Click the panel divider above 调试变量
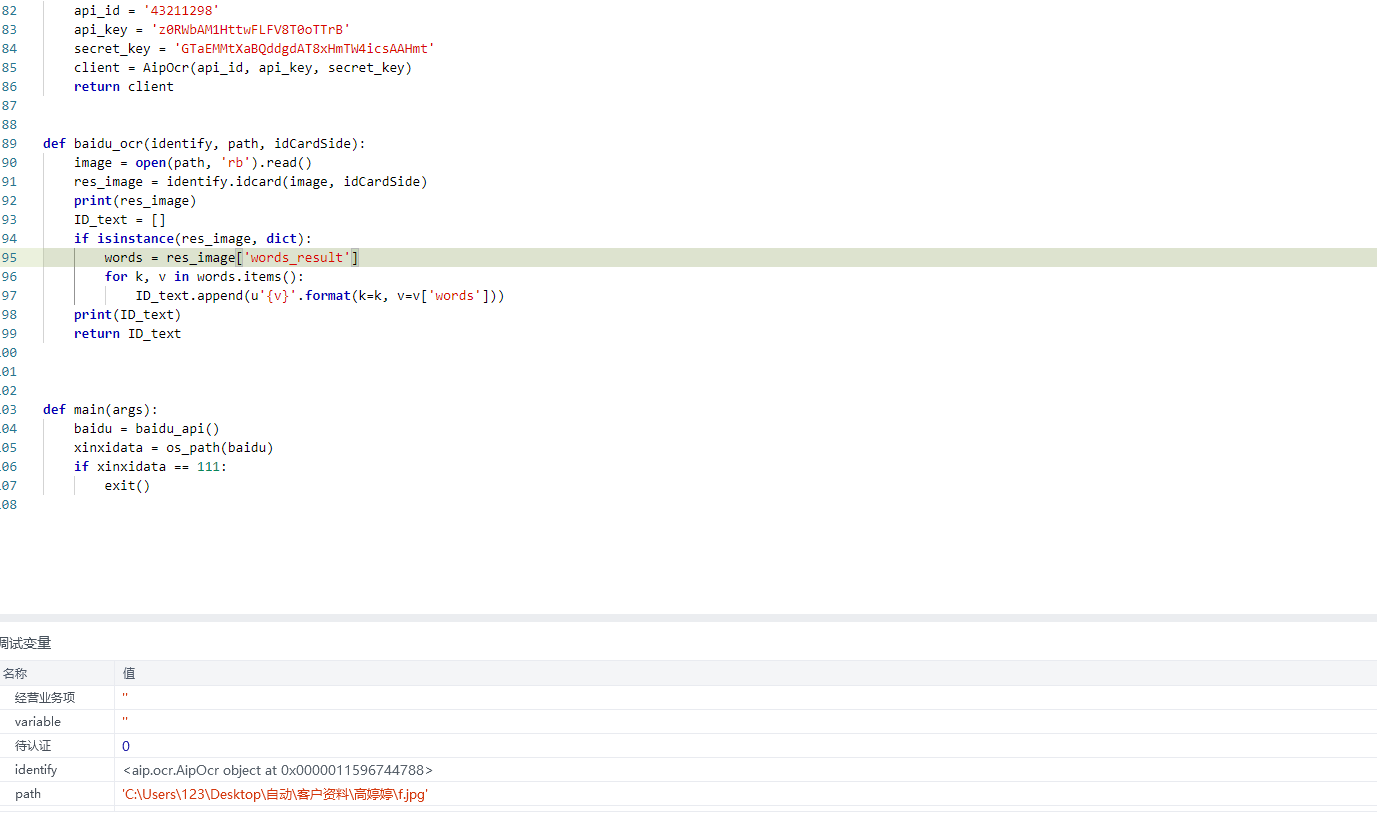 click(688, 618)
